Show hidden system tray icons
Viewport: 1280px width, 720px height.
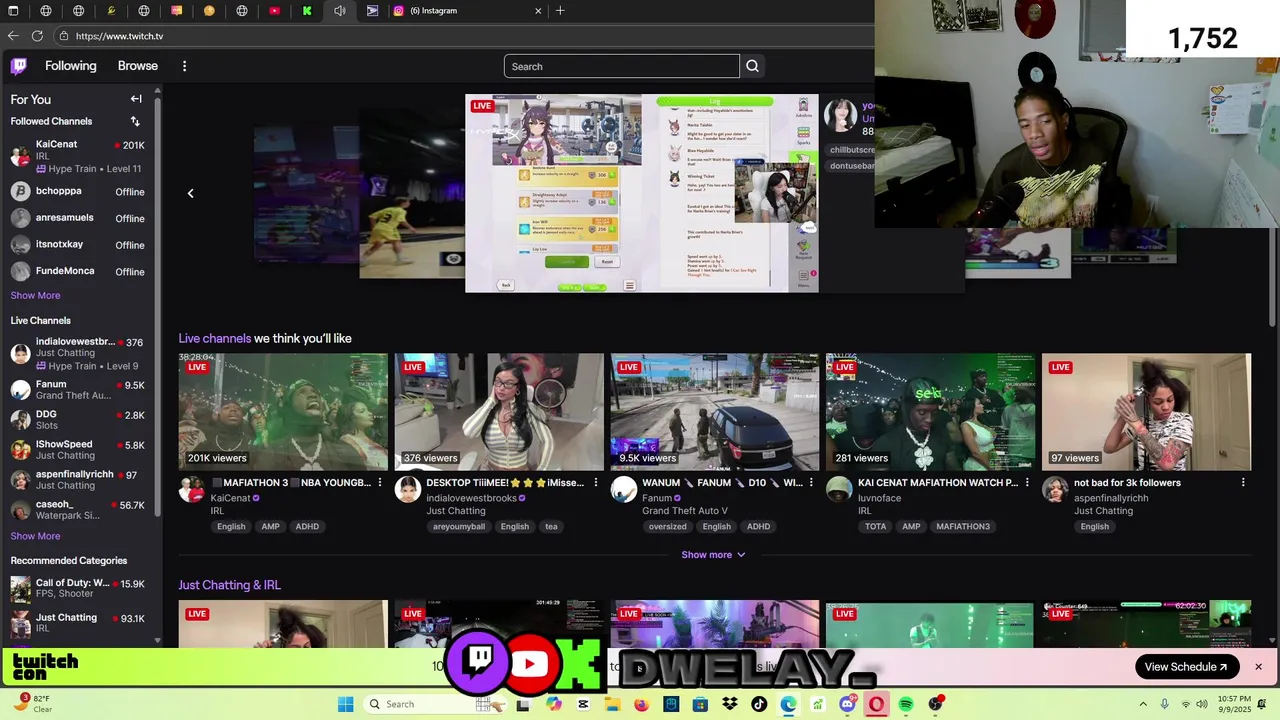(x=1143, y=704)
